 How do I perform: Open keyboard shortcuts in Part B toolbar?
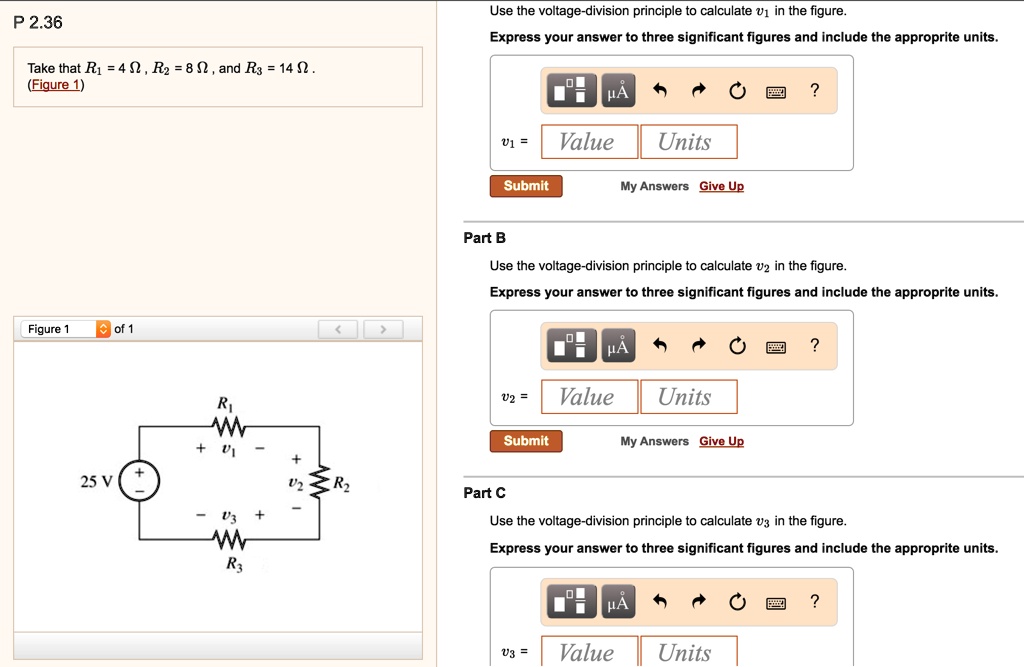[776, 347]
